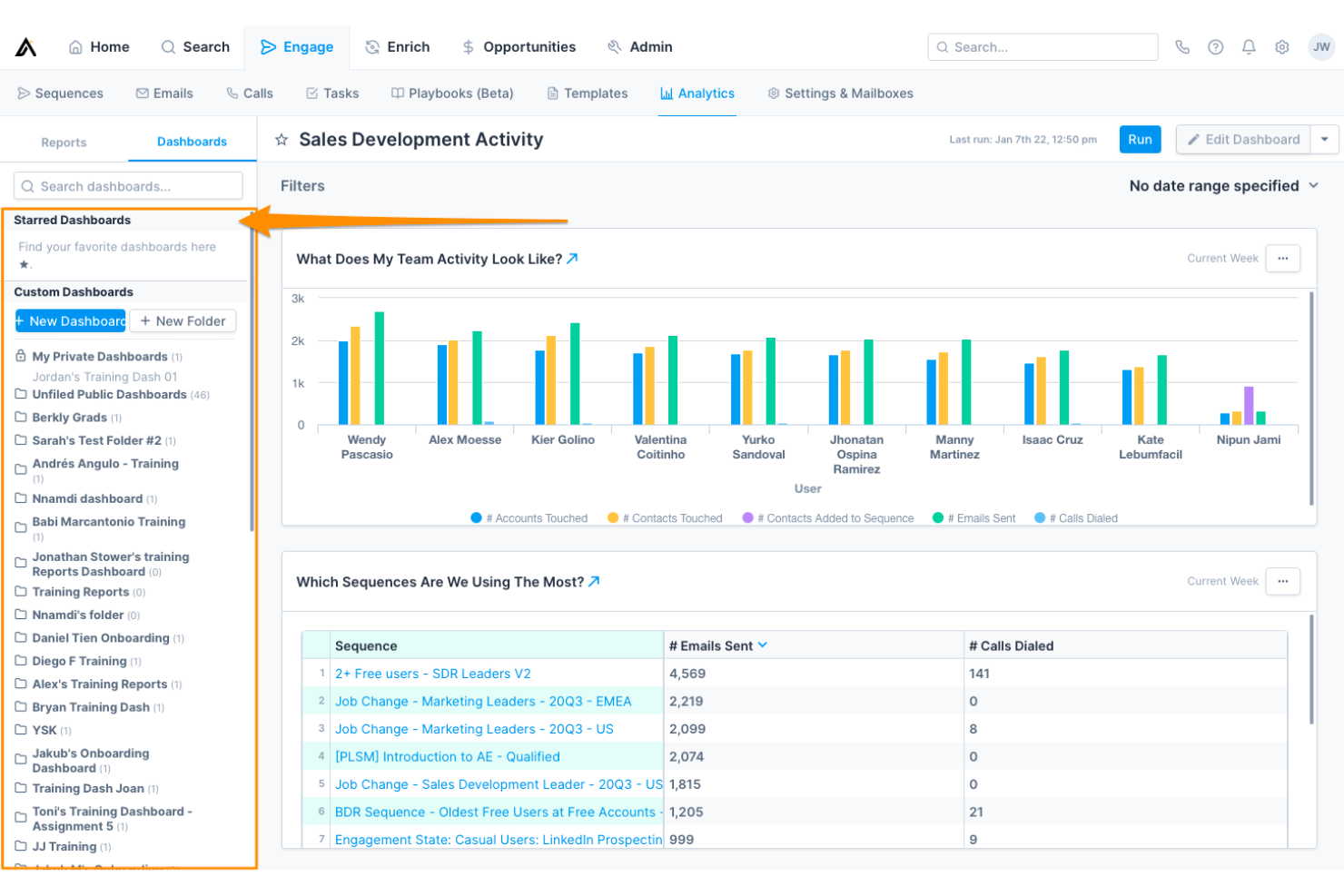Image resolution: width=1344 pixels, height=896 pixels.
Task: Toggle # Accounts Touched legend item
Action: coord(529,518)
